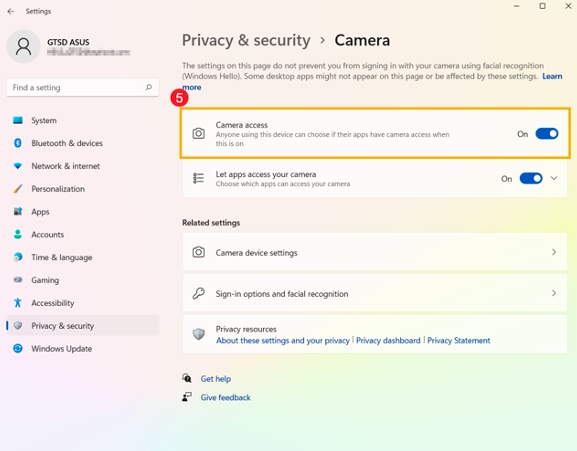
Task: Open Camera device settings chevron arrow
Action: pyautogui.click(x=554, y=252)
